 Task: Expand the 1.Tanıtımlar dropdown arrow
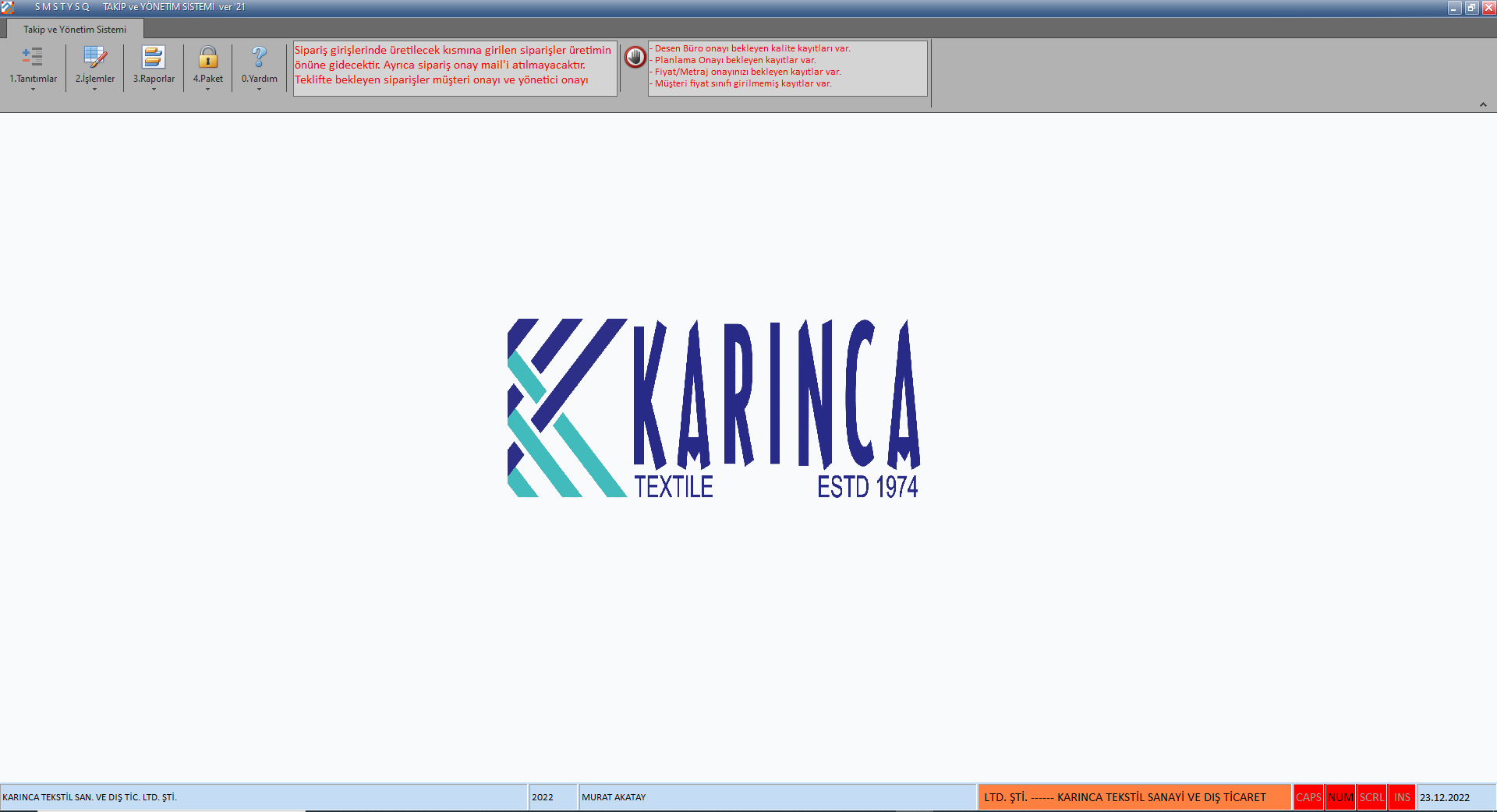(33, 90)
